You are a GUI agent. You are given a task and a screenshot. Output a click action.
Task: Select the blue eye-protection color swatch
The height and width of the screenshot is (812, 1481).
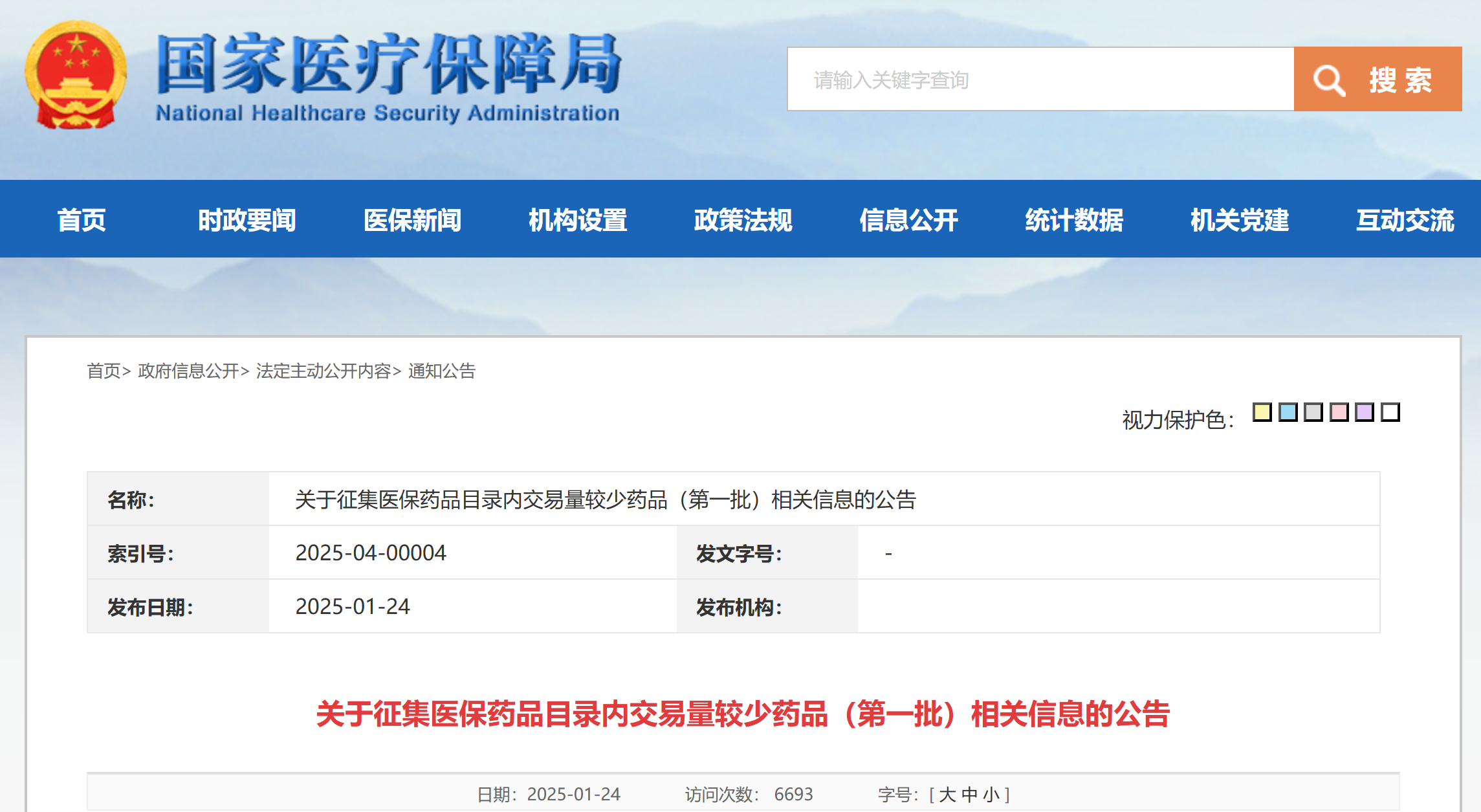pos(1288,412)
